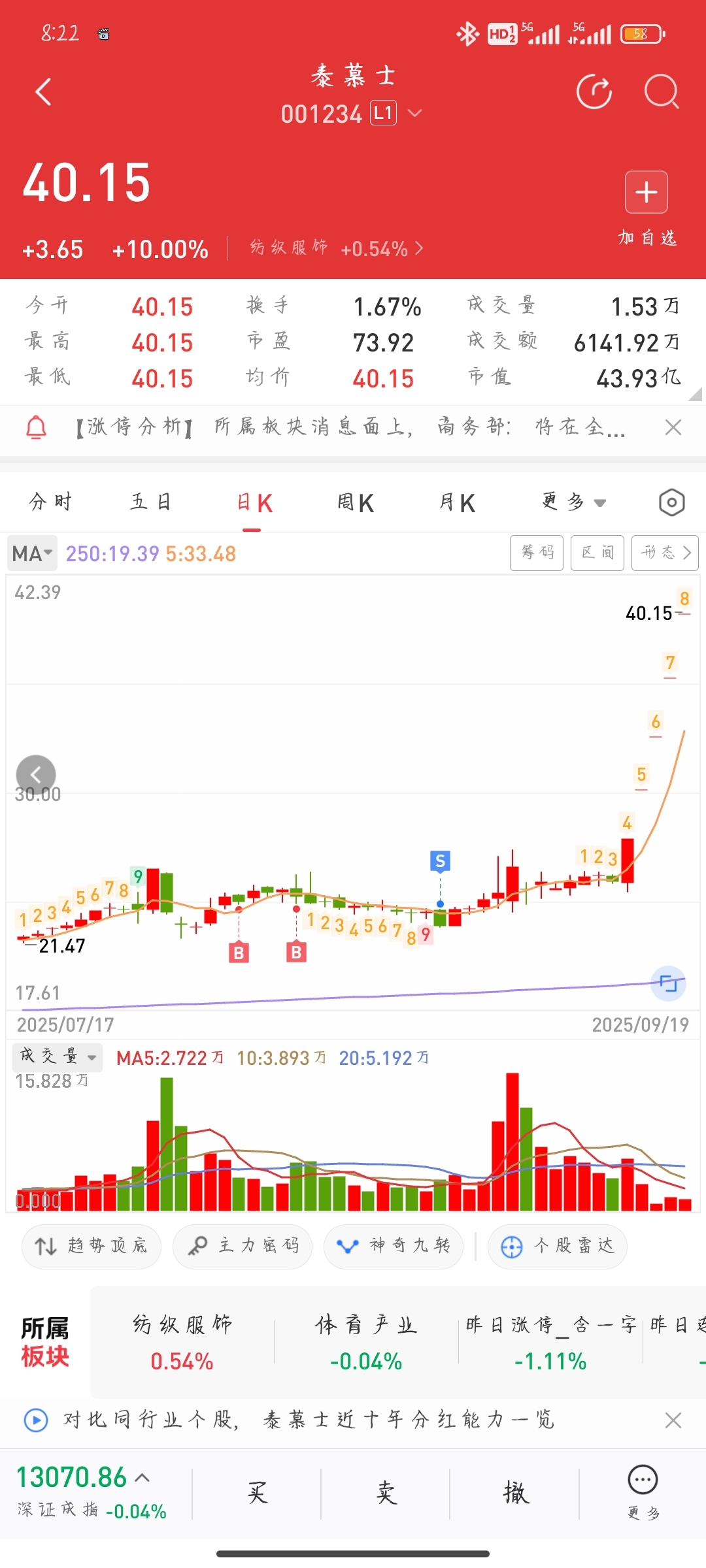Tap the 市盈 73.92 value
The height and width of the screenshot is (1568, 706).
point(383,342)
